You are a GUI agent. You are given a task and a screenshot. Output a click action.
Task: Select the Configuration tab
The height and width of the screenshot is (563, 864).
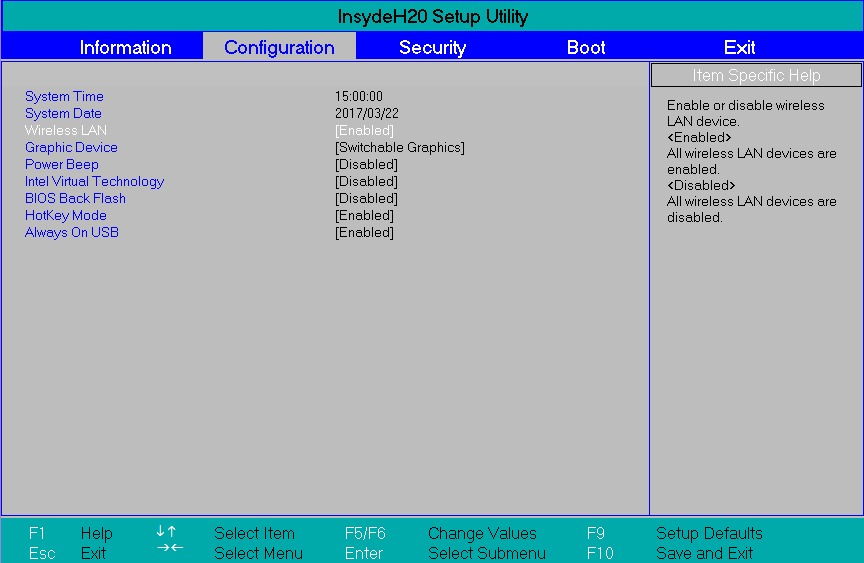(279, 47)
